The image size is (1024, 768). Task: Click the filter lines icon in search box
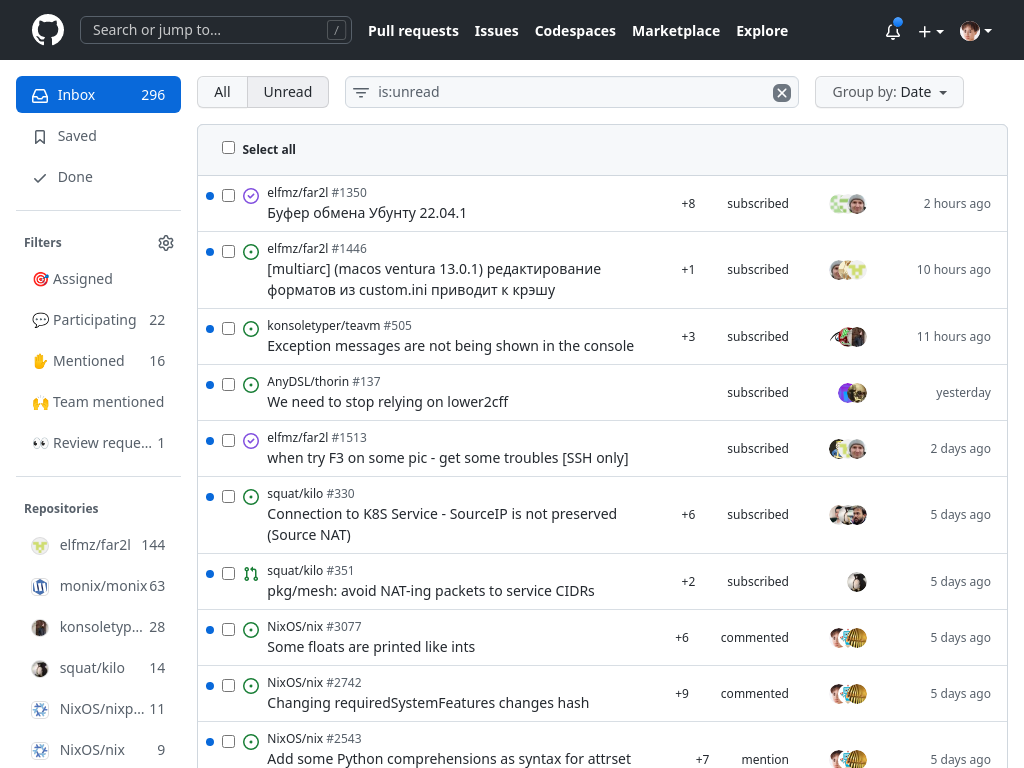click(x=360, y=93)
